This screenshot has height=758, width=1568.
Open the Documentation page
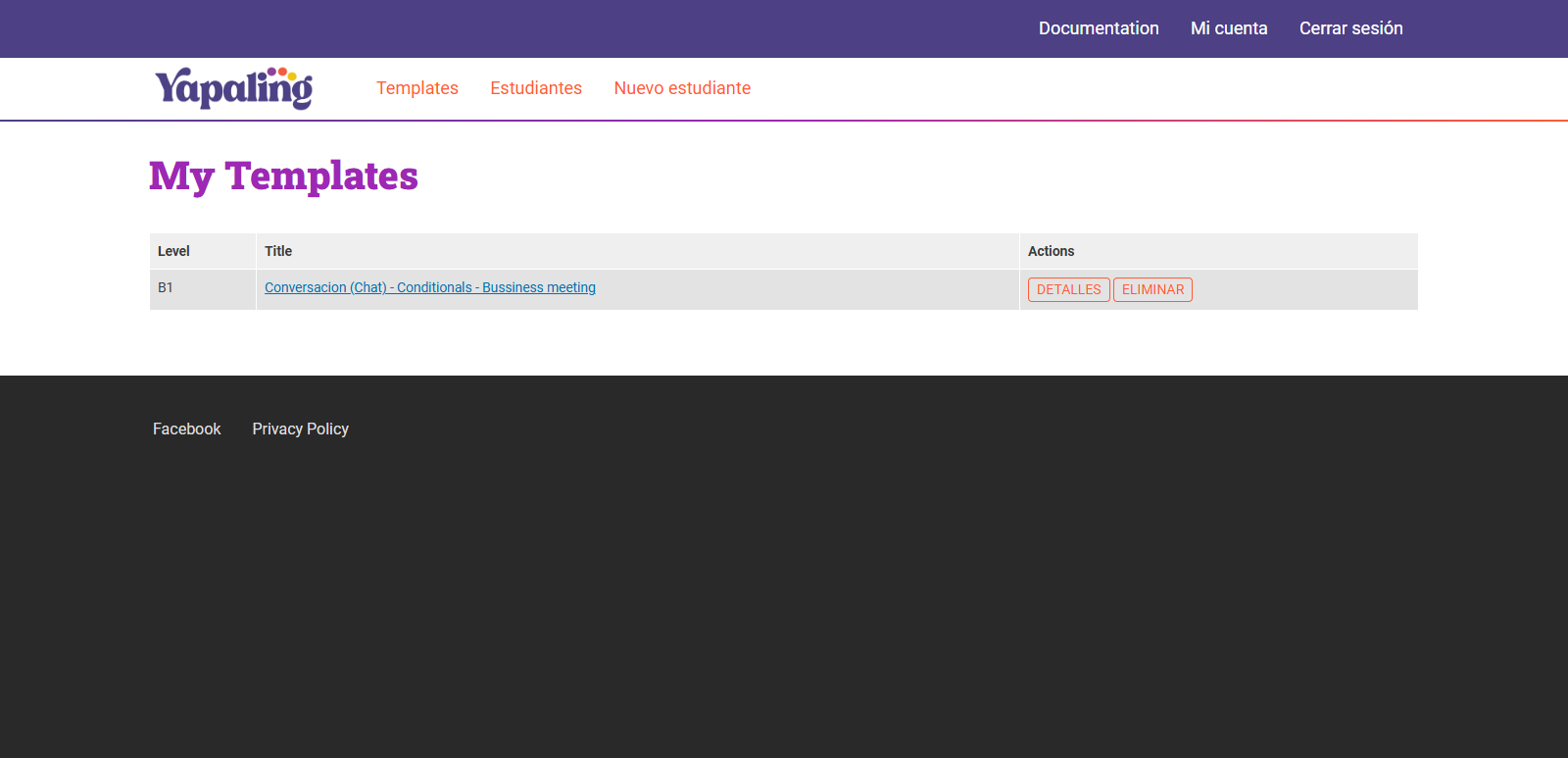(1099, 28)
